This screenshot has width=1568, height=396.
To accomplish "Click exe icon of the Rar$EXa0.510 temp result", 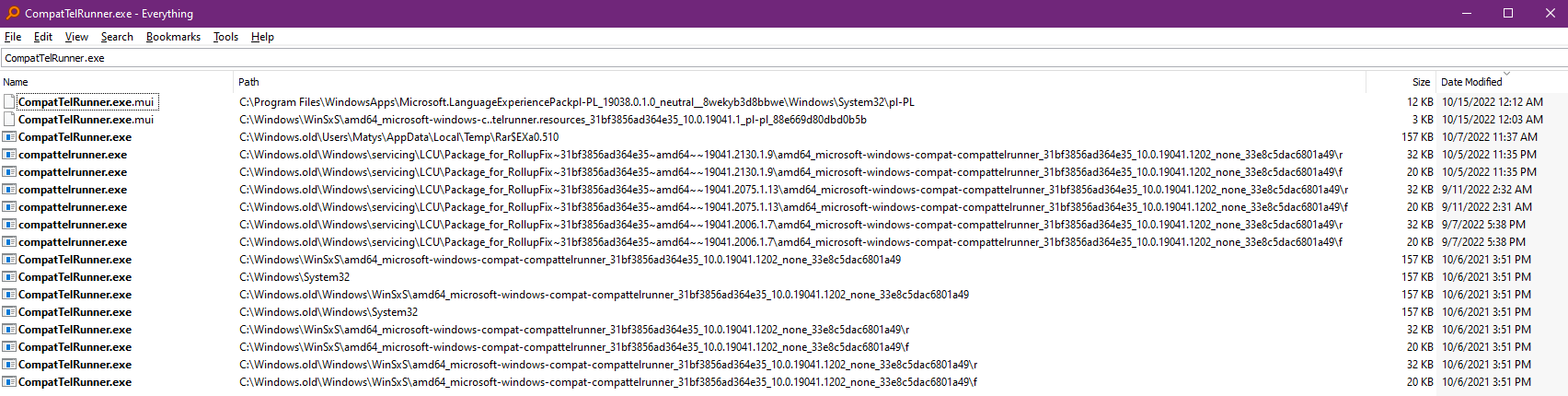I will (9, 137).
